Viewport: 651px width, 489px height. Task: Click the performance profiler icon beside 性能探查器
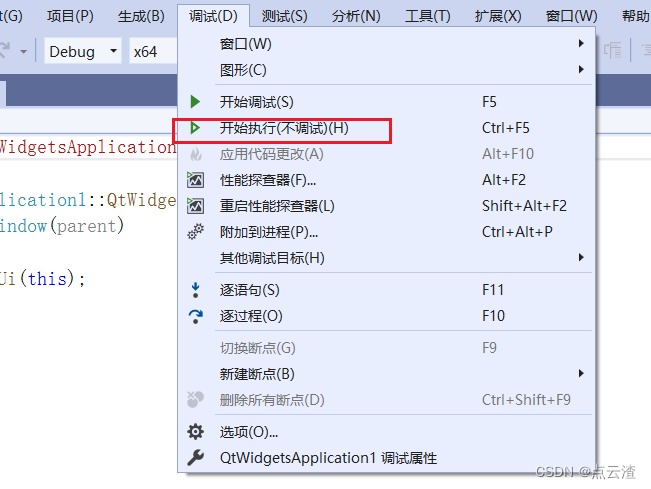coord(195,180)
